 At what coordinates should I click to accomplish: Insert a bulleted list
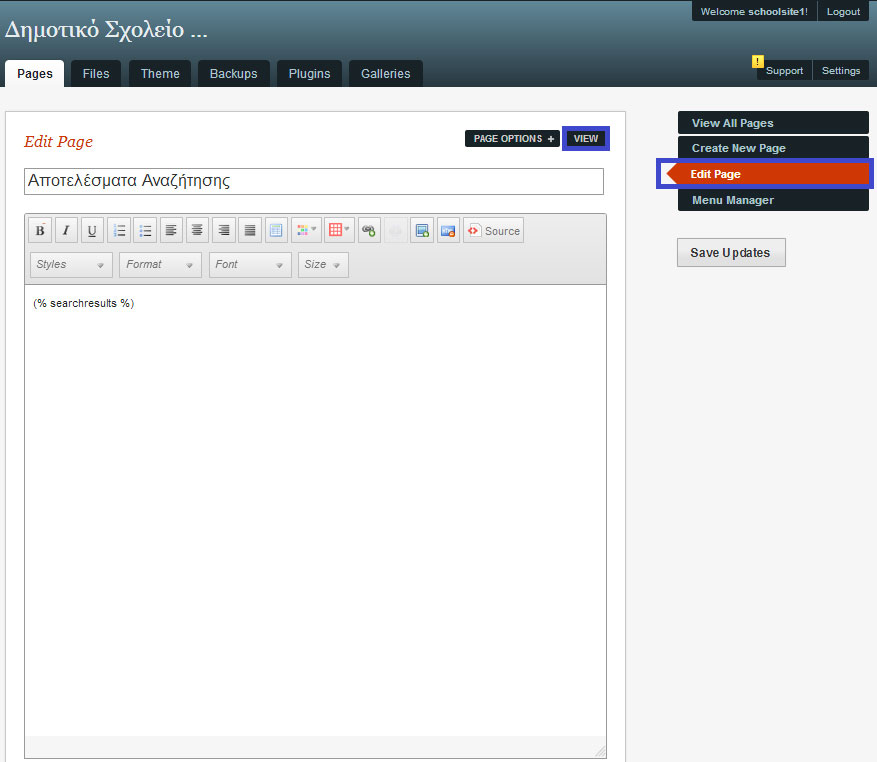[145, 231]
